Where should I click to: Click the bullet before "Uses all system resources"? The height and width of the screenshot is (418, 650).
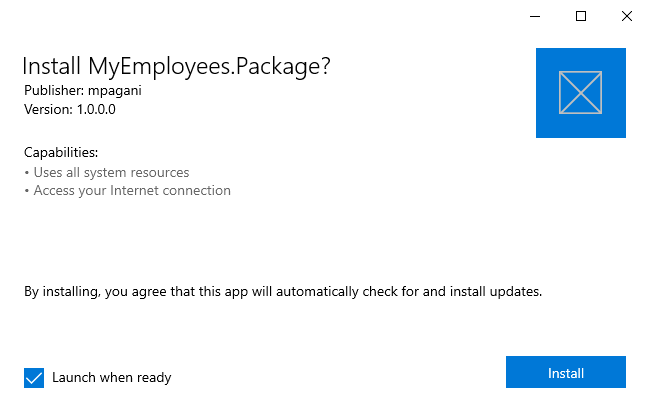pyautogui.click(x=26, y=172)
